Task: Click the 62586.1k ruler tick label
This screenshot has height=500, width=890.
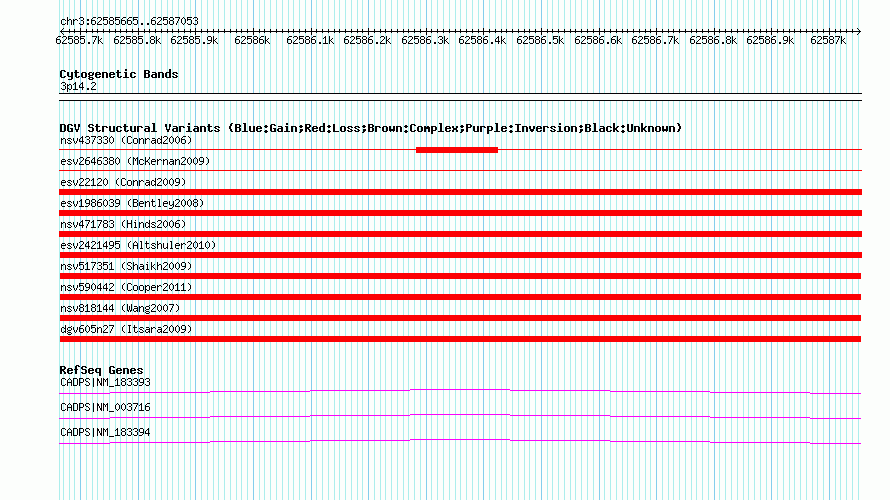Action: [x=310, y=40]
